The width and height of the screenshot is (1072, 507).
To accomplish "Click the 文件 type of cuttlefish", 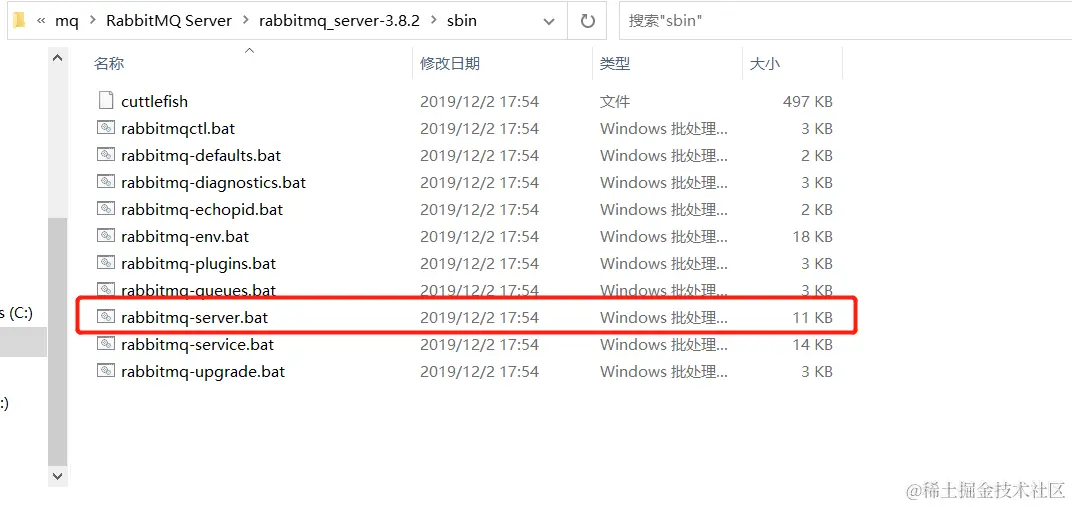I will (x=615, y=101).
